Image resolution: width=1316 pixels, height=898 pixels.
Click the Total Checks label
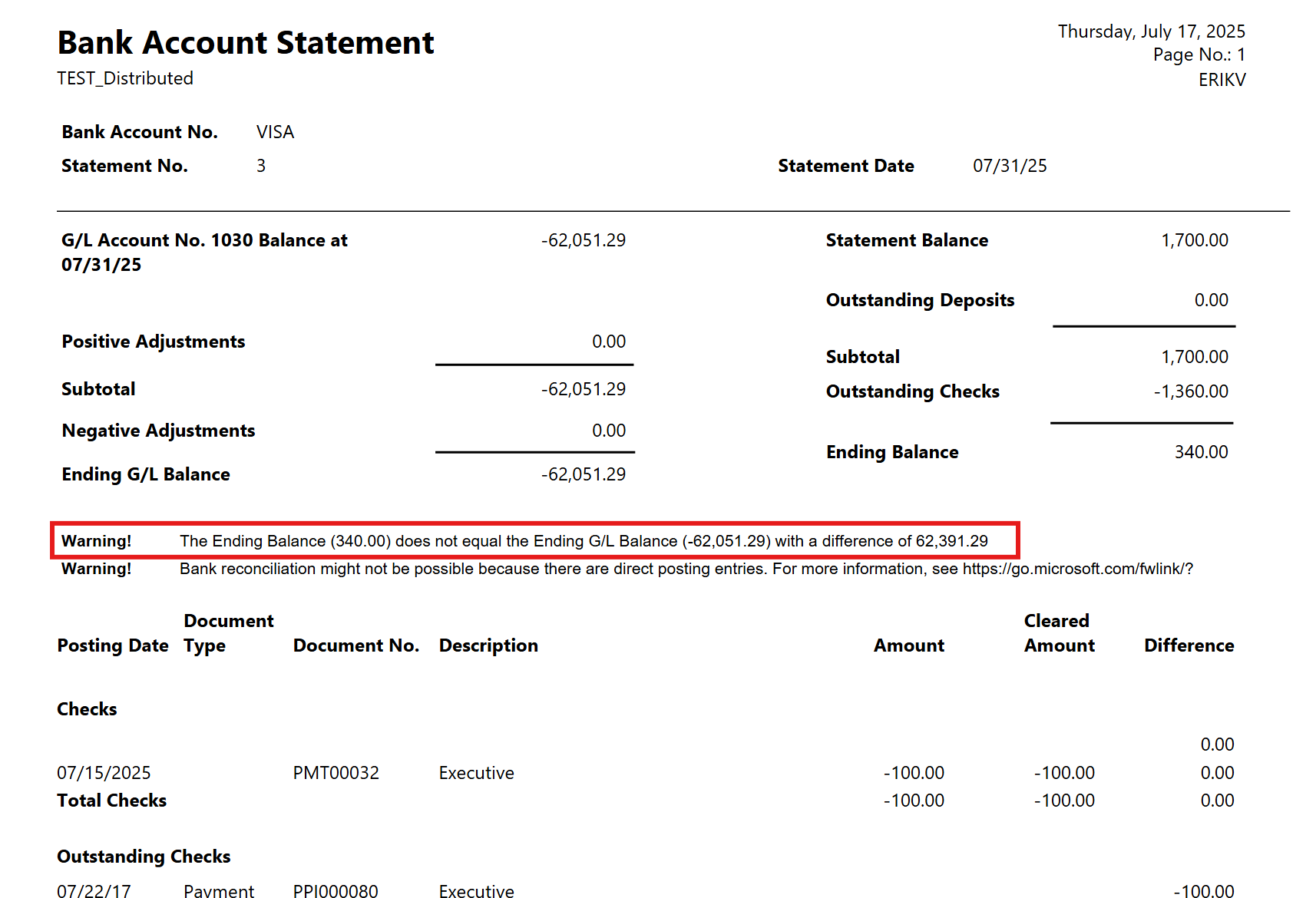click(111, 801)
